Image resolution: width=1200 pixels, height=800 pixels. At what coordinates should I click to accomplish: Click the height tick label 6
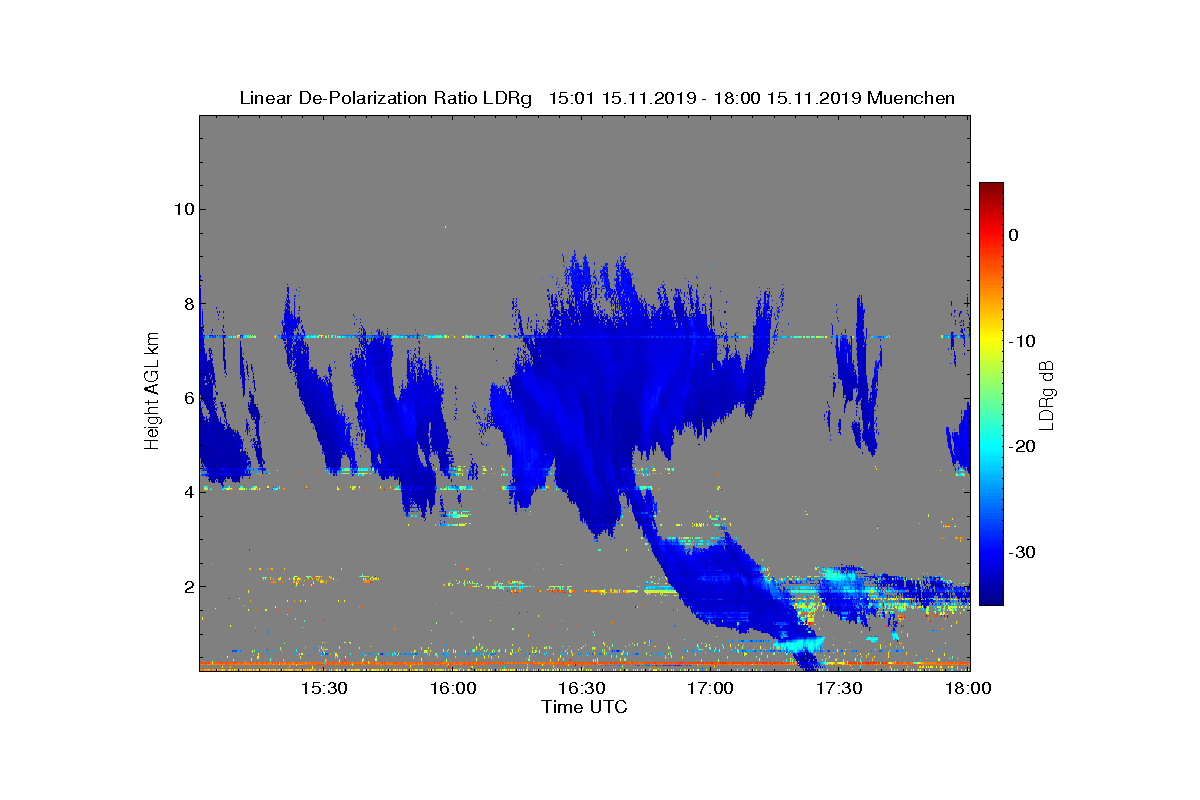188,398
